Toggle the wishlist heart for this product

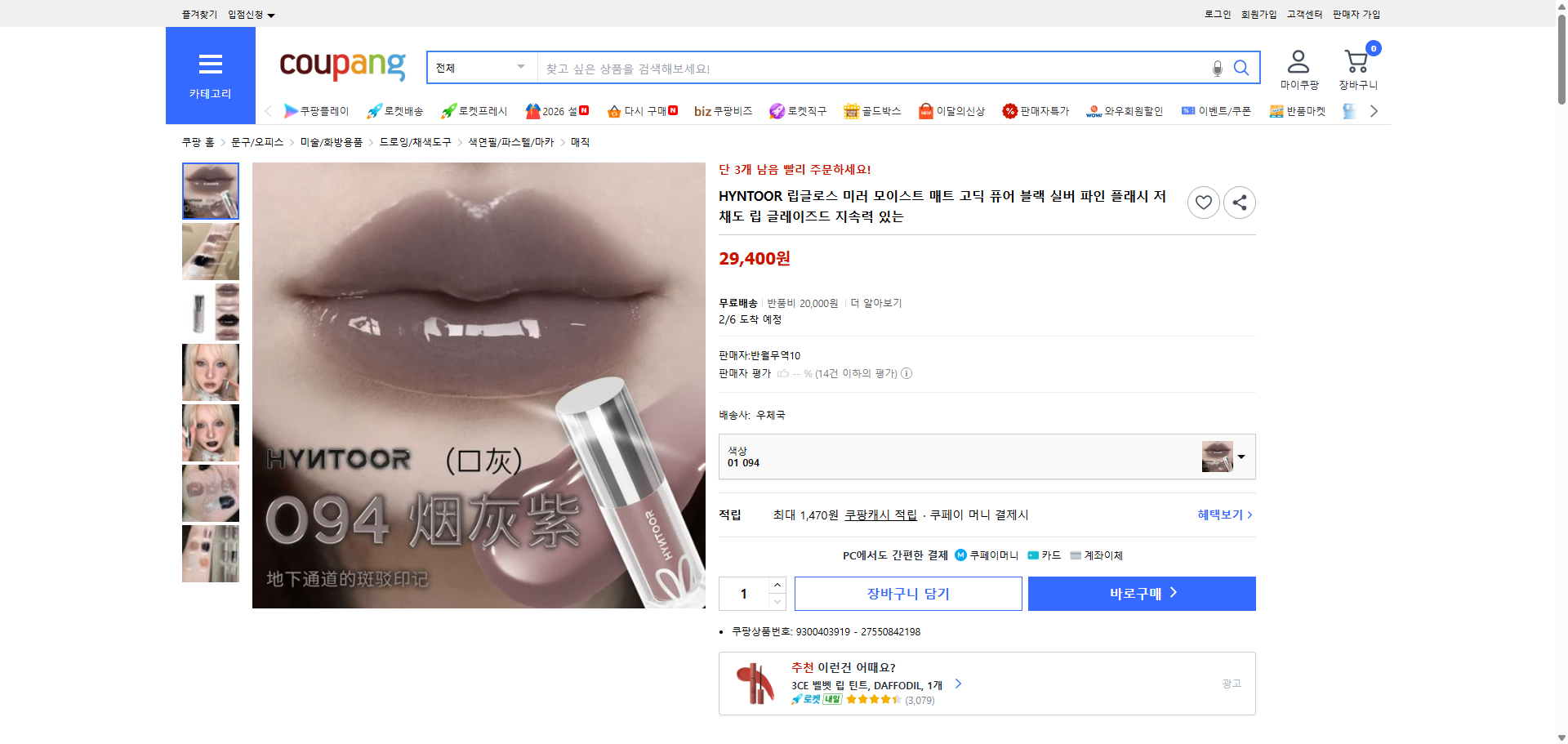1202,202
